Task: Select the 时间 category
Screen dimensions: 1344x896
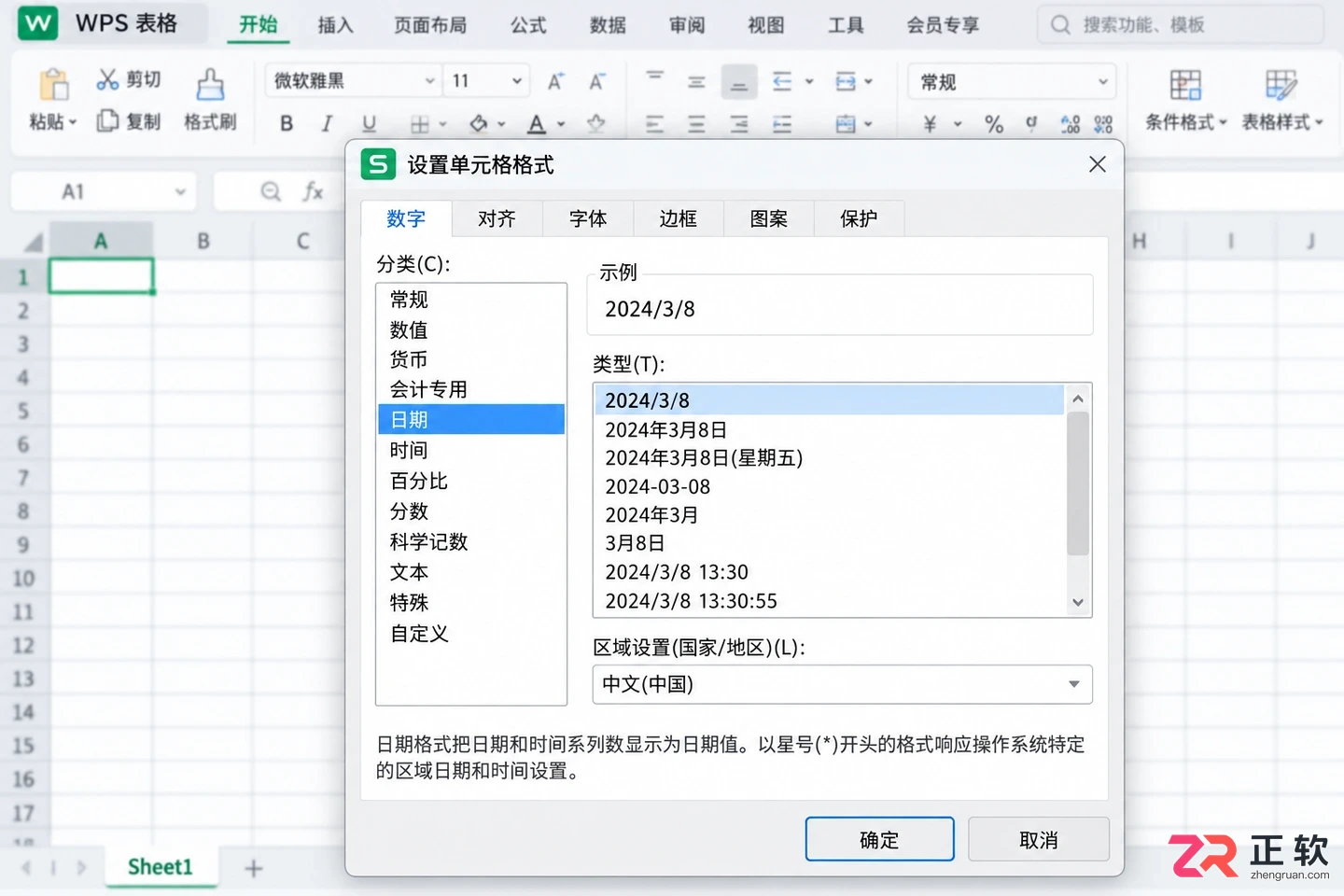Action: pyautogui.click(x=471, y=450)
